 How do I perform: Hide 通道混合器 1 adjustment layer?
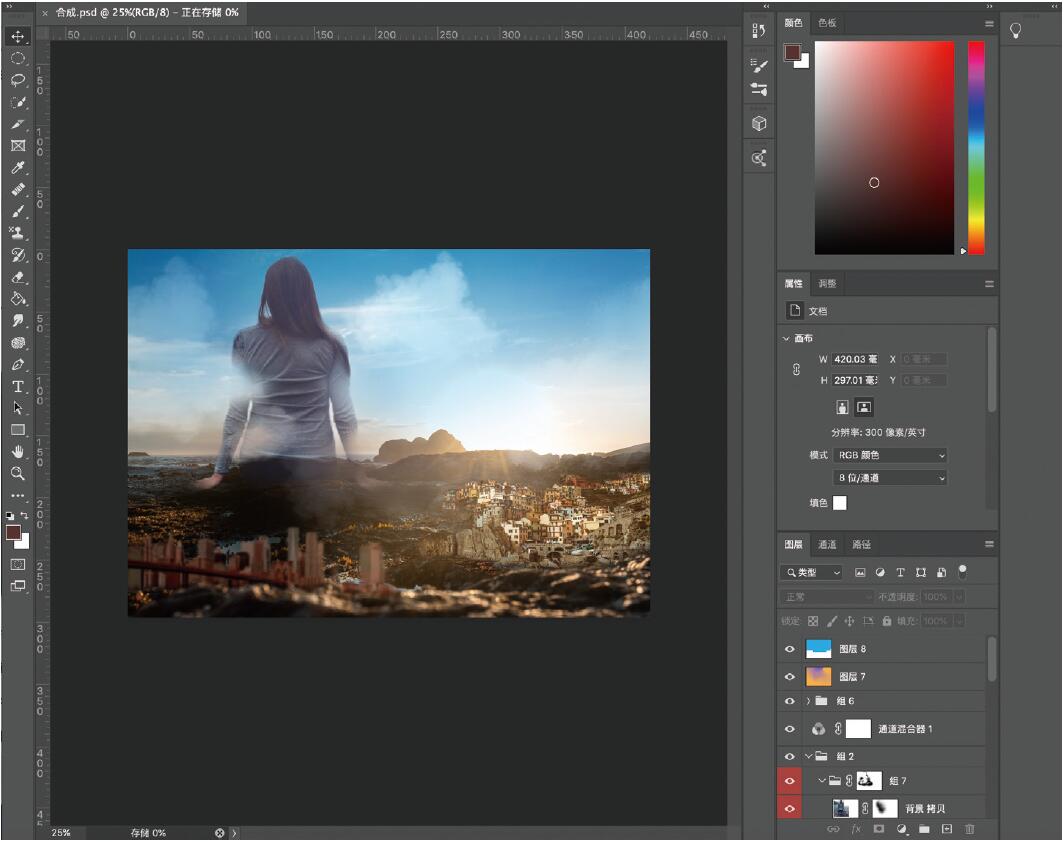pyautogui.click(x=789, y=729)
